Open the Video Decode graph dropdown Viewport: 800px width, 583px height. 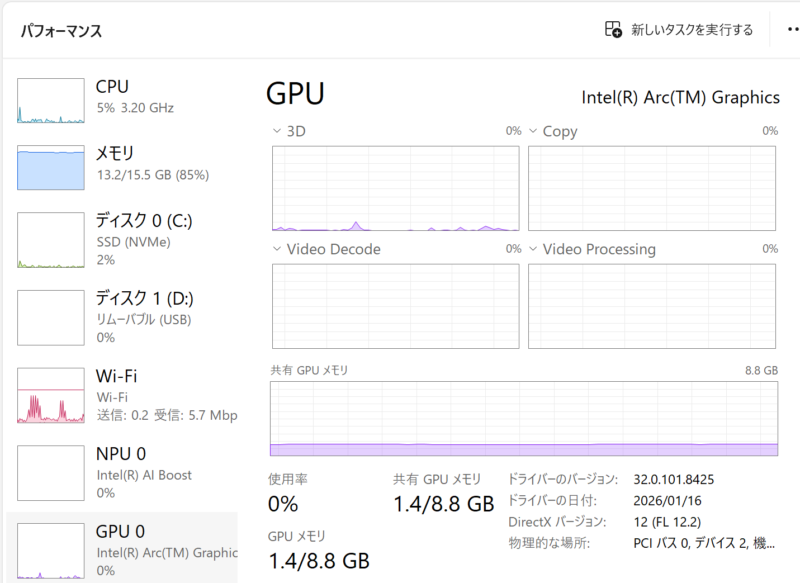point(277,249)
